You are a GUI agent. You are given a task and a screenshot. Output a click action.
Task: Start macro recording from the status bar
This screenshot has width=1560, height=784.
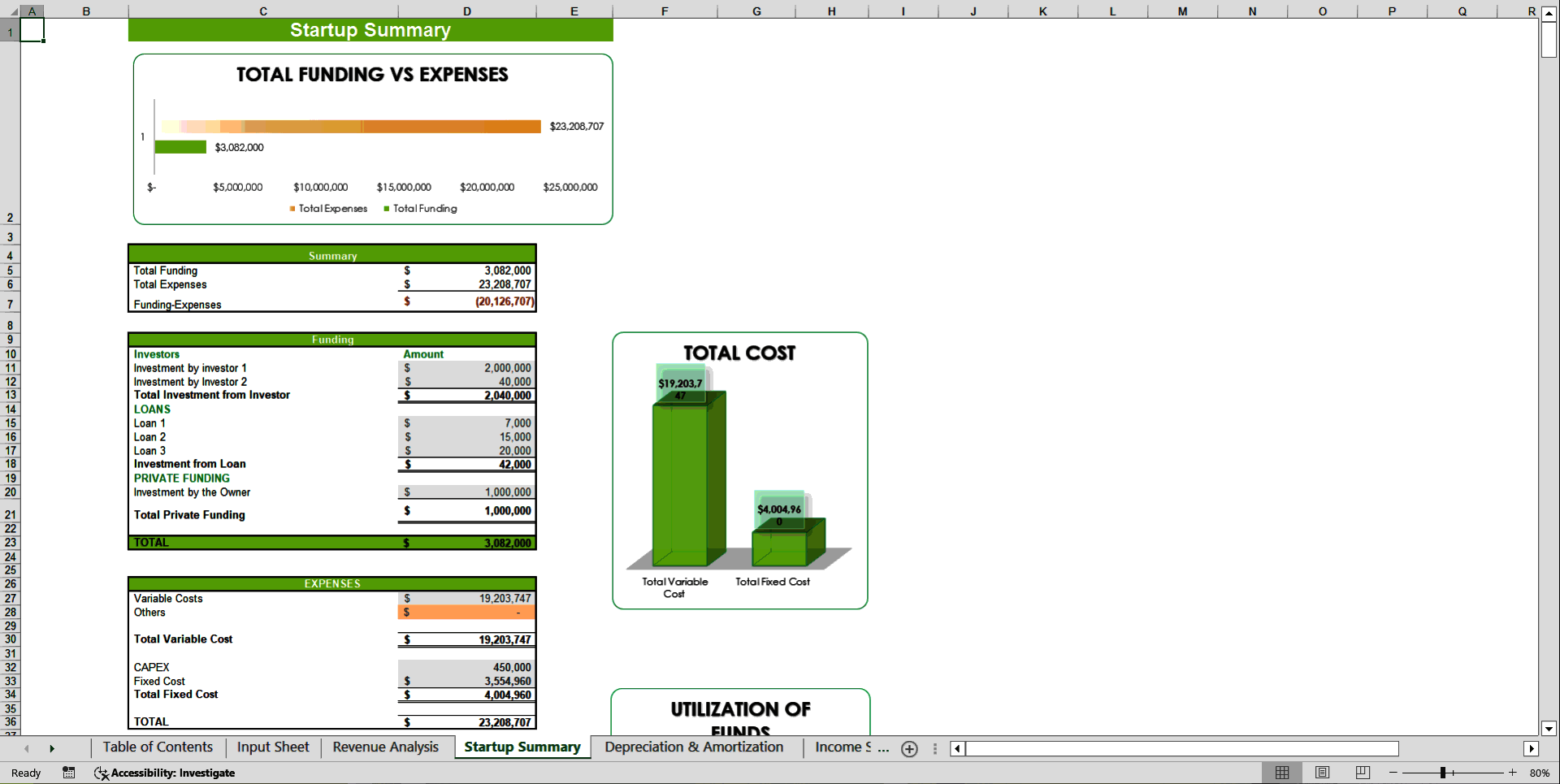point(69,773)
